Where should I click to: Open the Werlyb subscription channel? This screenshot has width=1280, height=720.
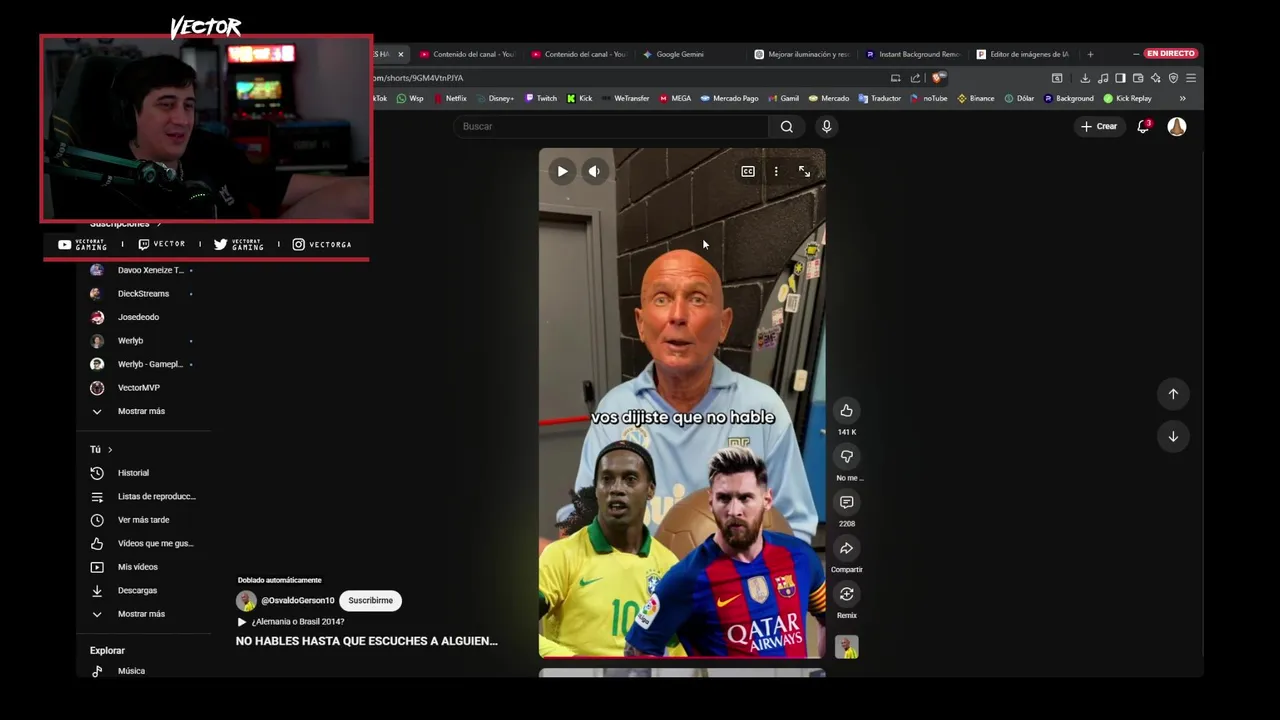pos(140,340)
